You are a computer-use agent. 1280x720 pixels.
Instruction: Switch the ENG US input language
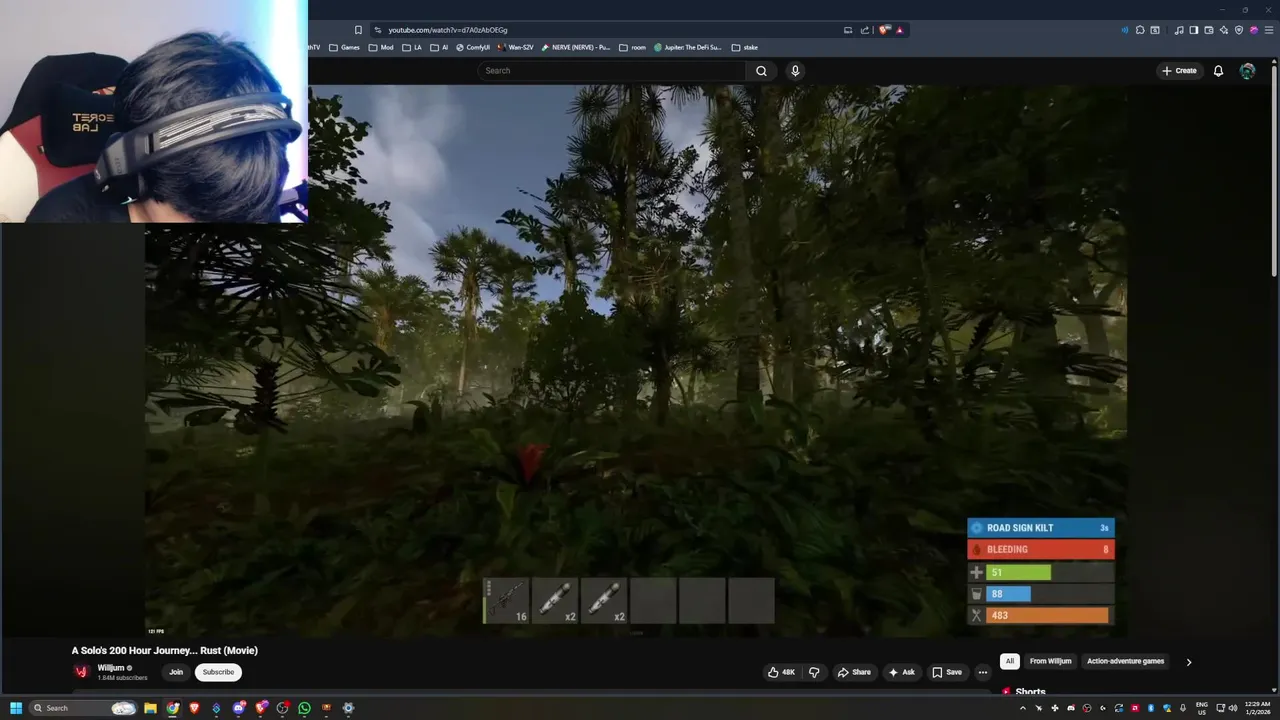pos(1201,708)
